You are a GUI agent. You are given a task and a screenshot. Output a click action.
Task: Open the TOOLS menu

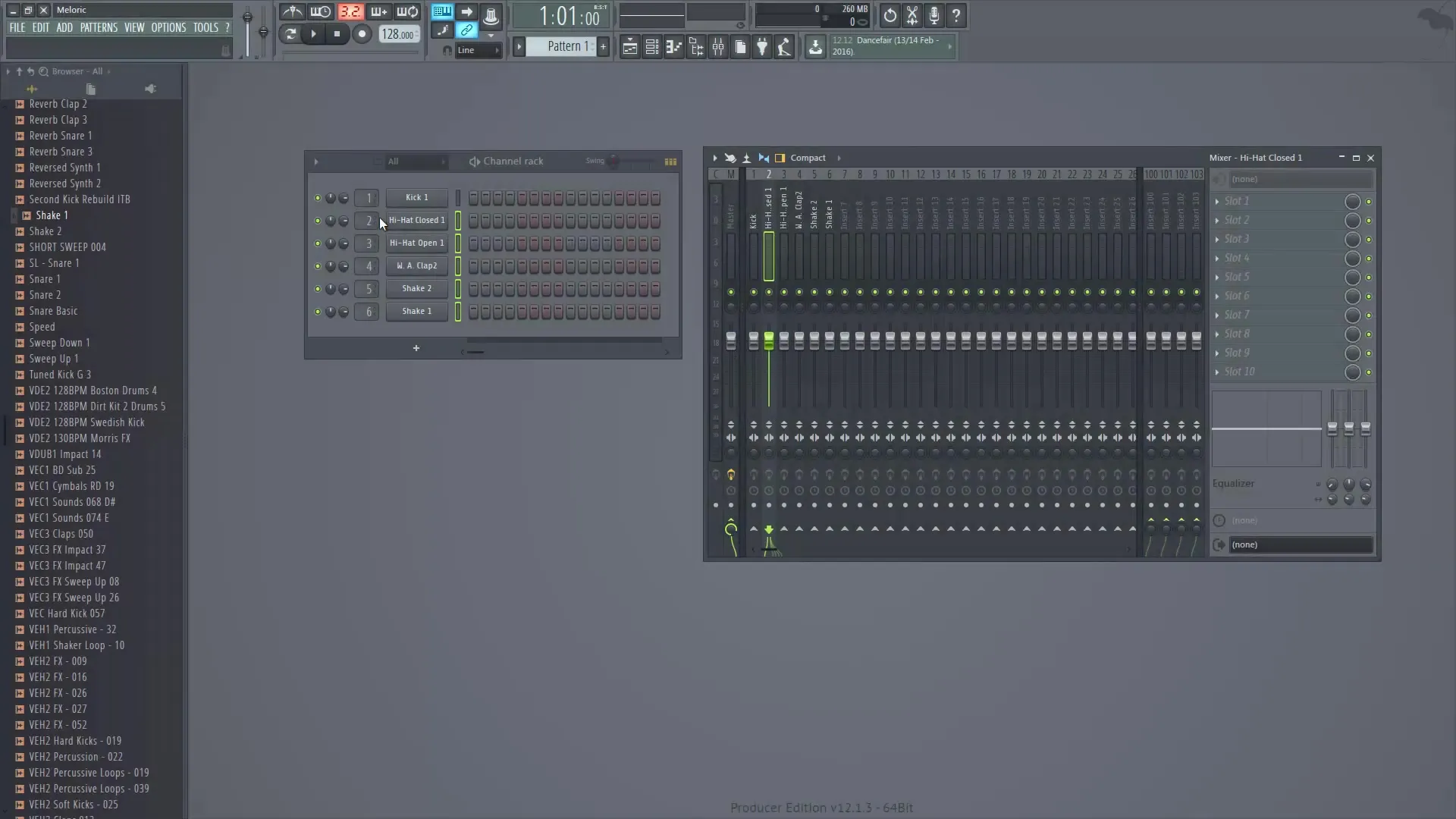point(206,27)
